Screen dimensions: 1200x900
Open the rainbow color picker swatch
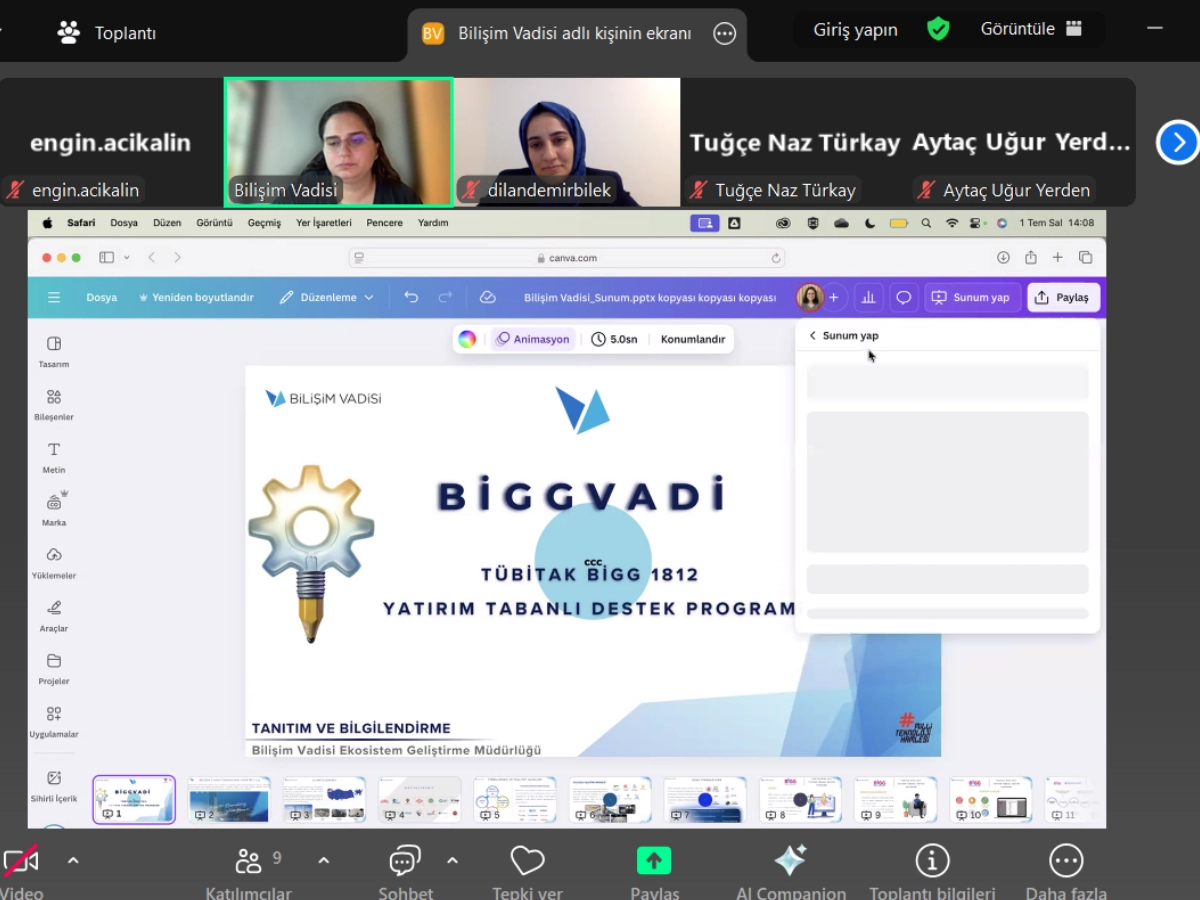pos(467,339)
